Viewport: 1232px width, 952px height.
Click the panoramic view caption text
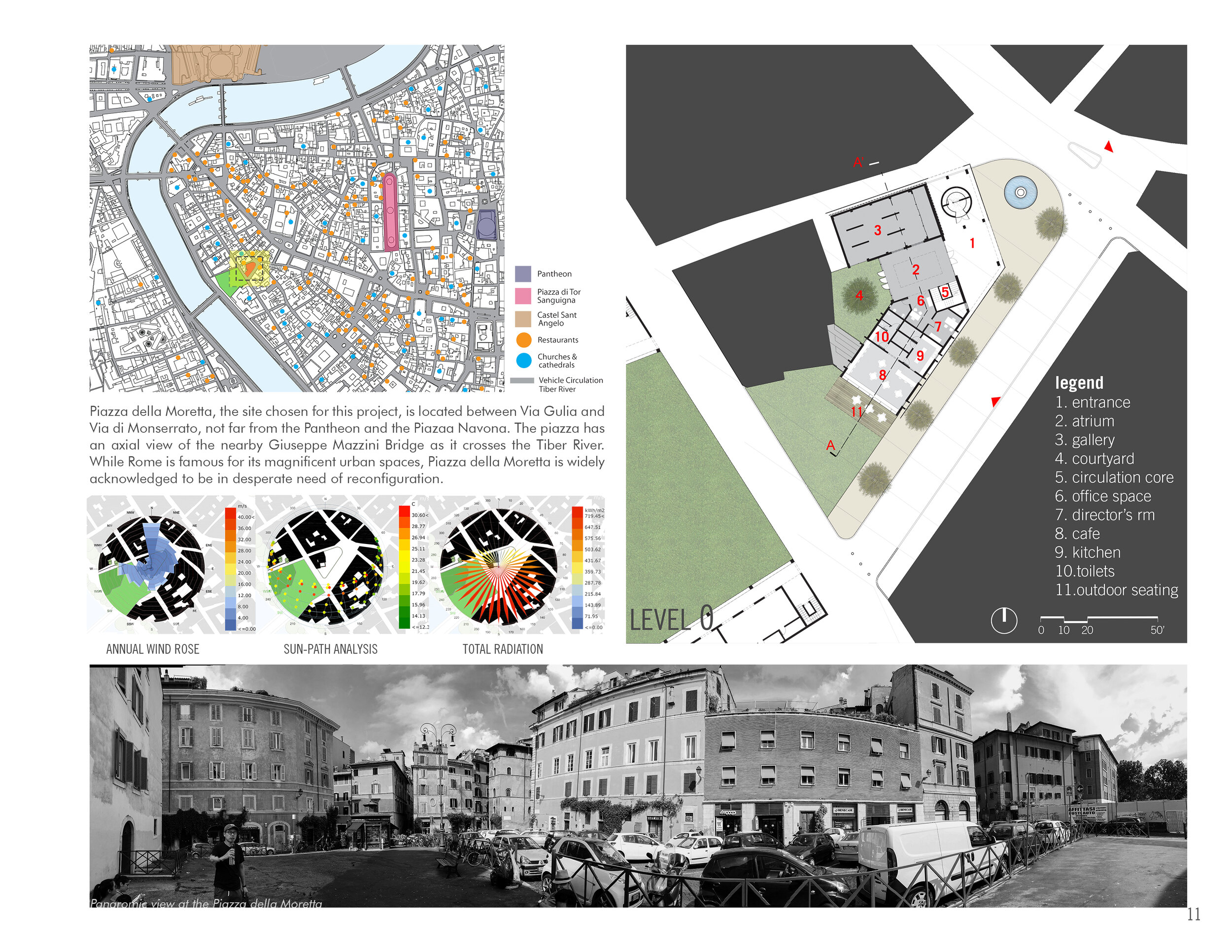206,904
